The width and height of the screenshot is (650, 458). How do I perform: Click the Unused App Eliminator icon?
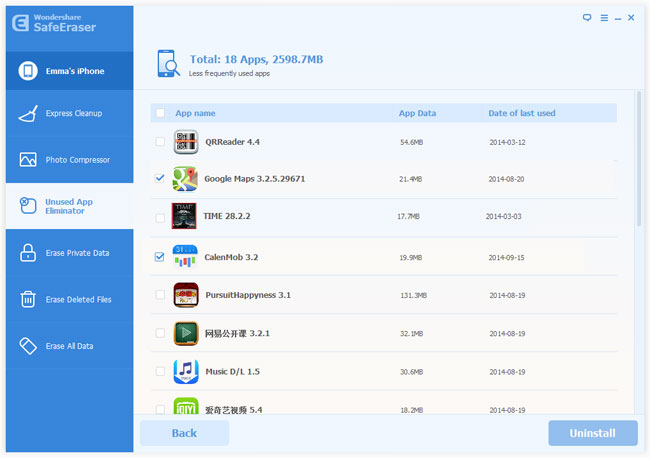point(28,206)
